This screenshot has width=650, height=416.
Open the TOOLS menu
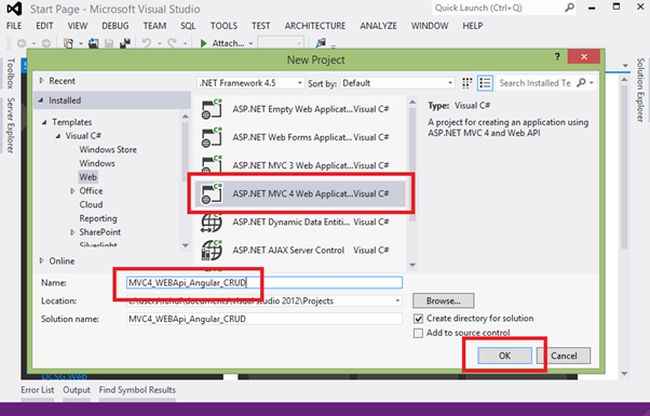pos(224,26)
